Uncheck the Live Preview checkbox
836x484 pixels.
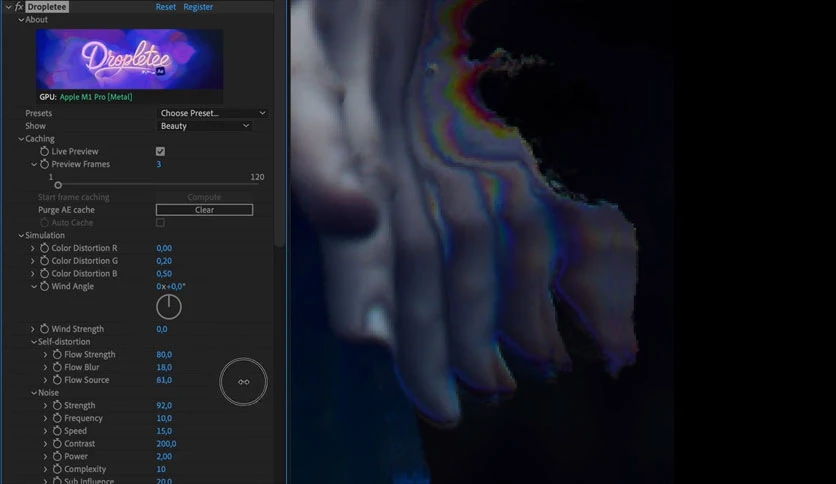[x=160, y=151]
